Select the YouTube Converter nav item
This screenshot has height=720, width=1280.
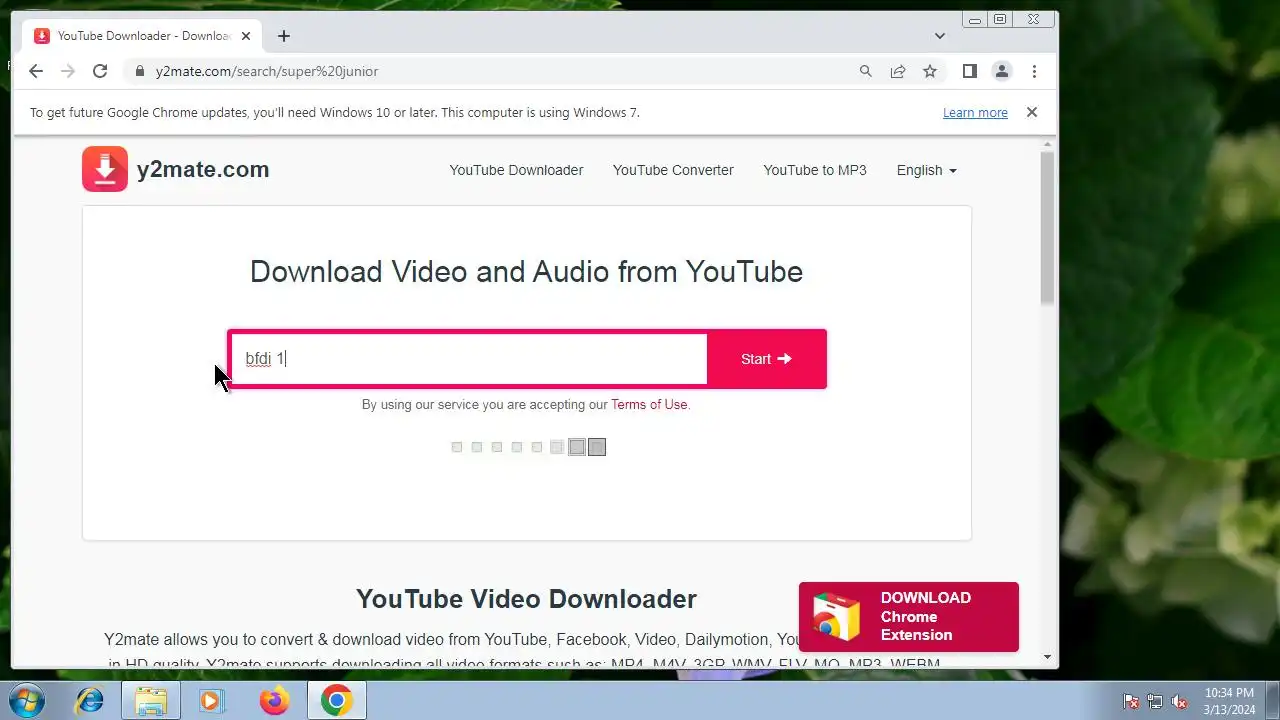click(673, 170)
